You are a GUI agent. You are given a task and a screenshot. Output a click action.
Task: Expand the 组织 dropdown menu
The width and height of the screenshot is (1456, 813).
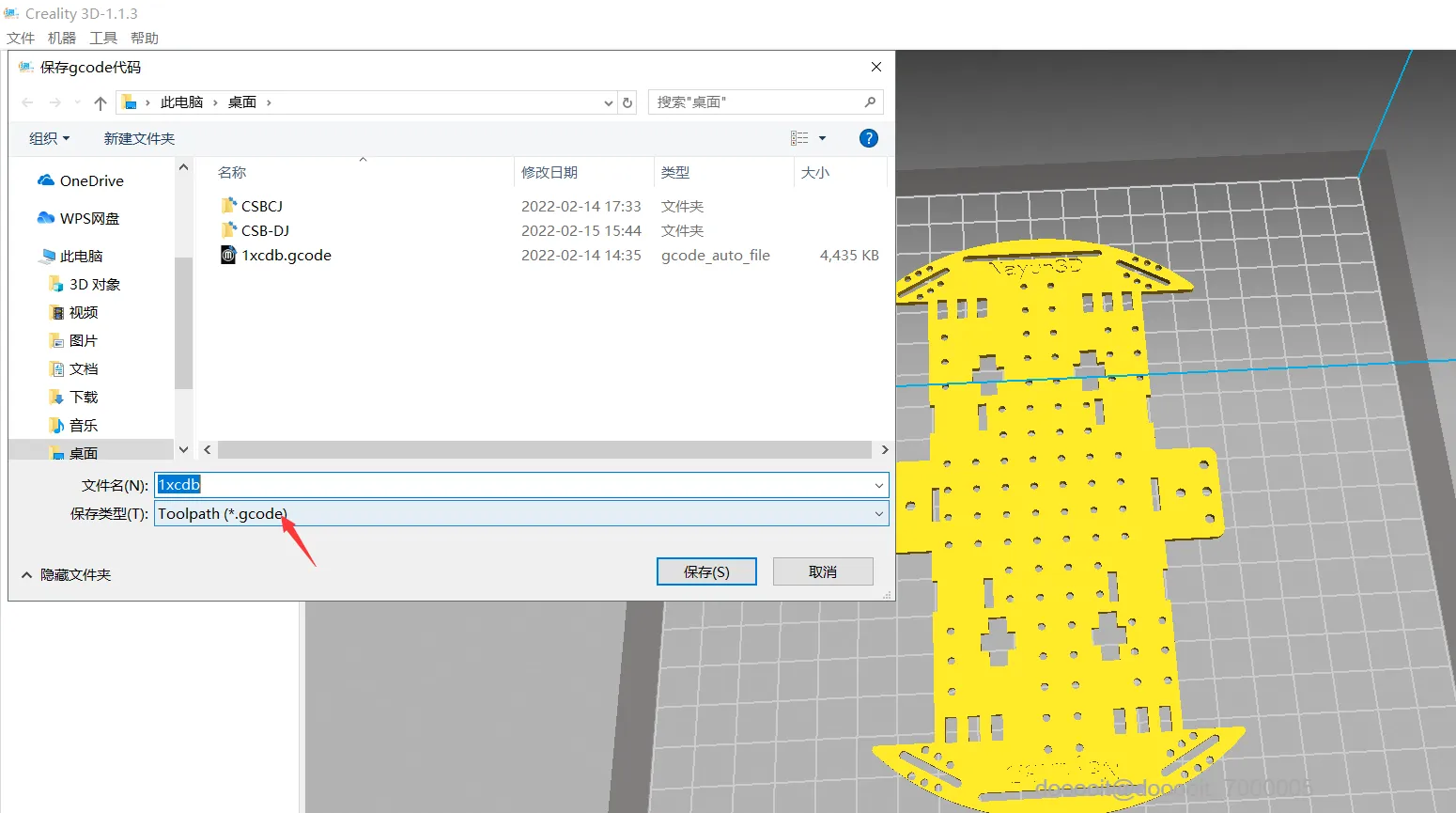point(49,138)
